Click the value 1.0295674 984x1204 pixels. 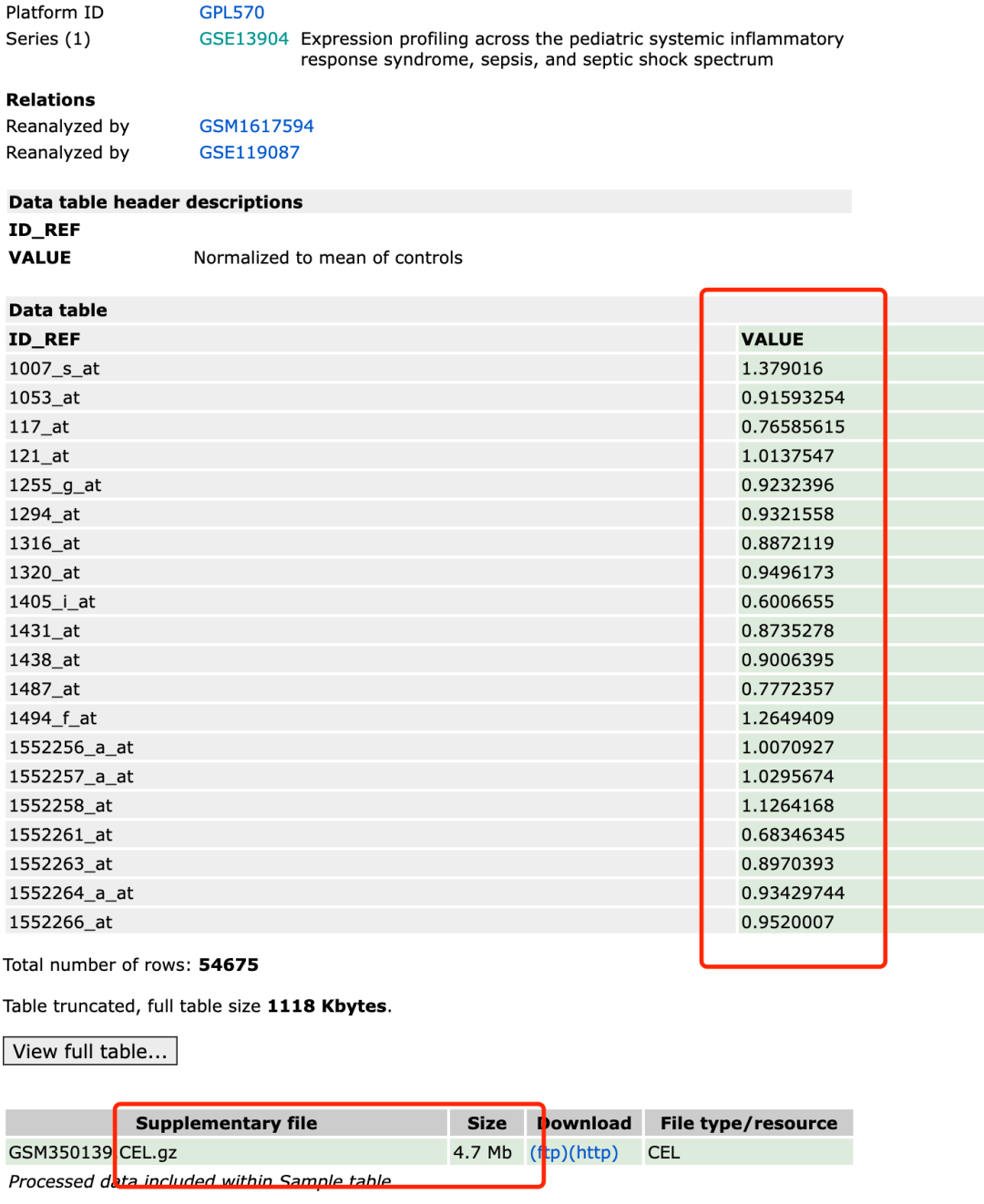(x=788, y=777)
